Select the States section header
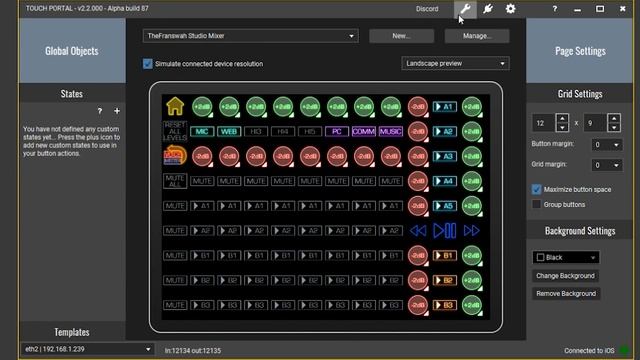Viewport: 640px width, 360px height. [x=72, y=94]
